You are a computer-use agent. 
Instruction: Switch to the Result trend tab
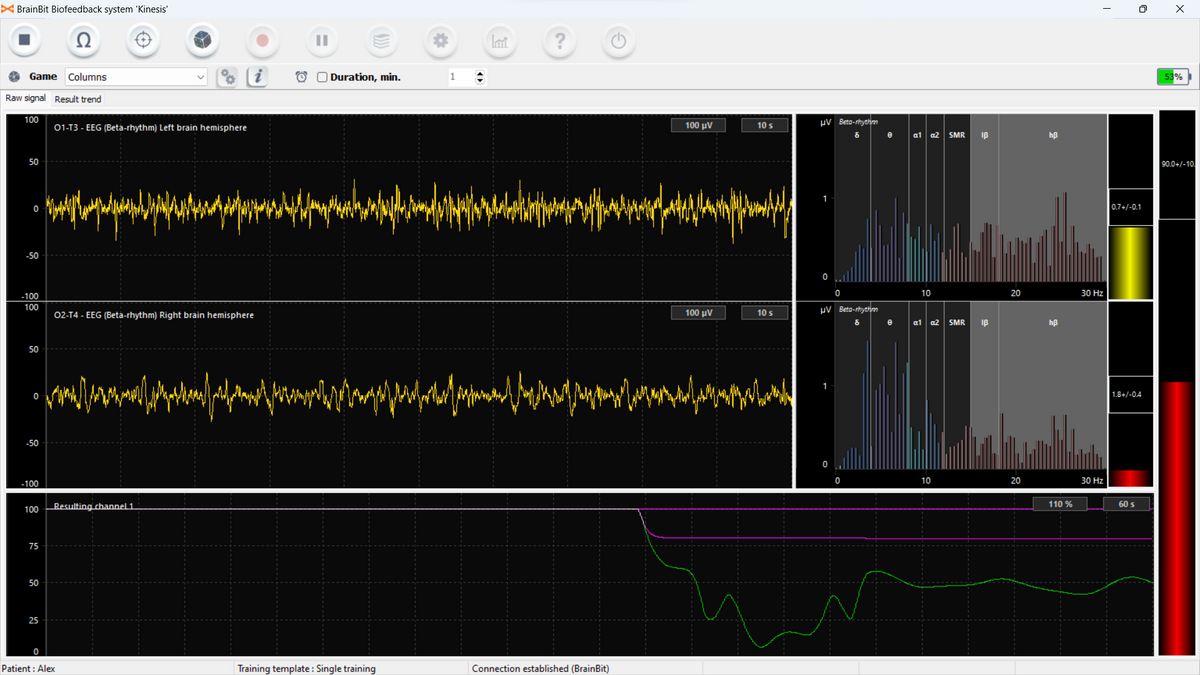(x=78, y=99)
